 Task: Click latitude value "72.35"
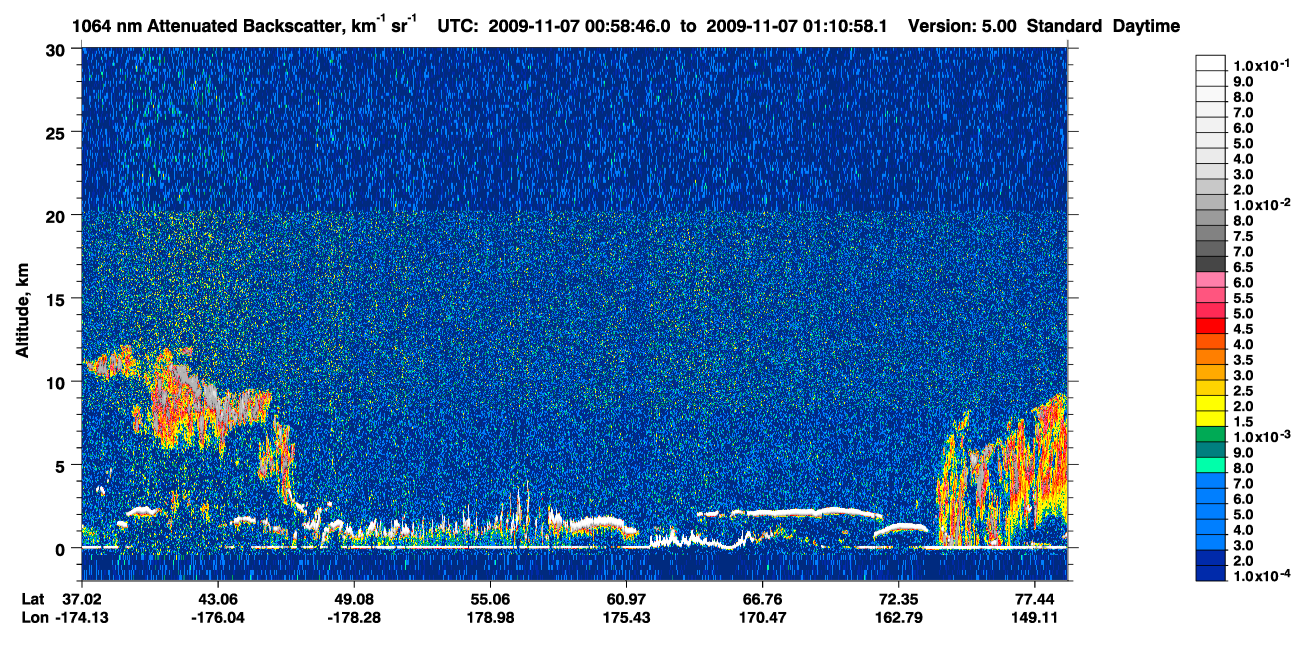898,599
